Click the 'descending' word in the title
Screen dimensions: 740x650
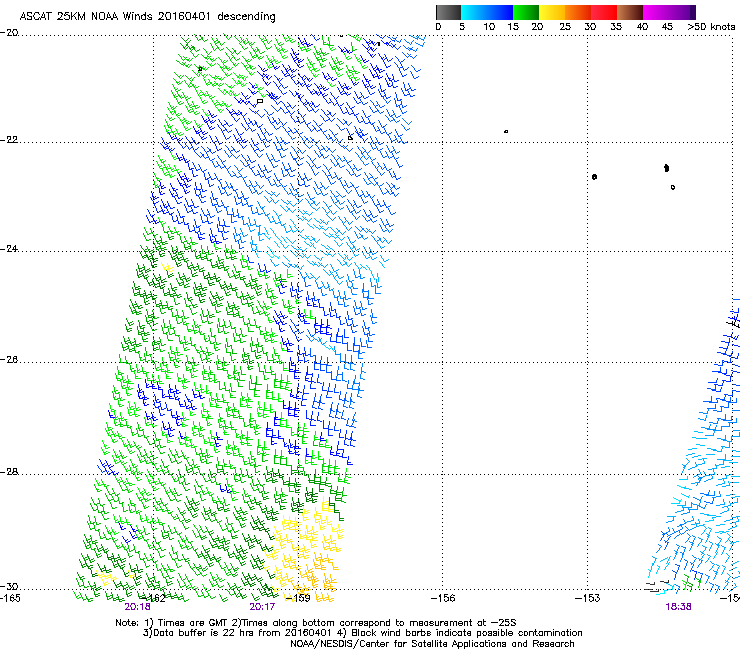point(246,17)
